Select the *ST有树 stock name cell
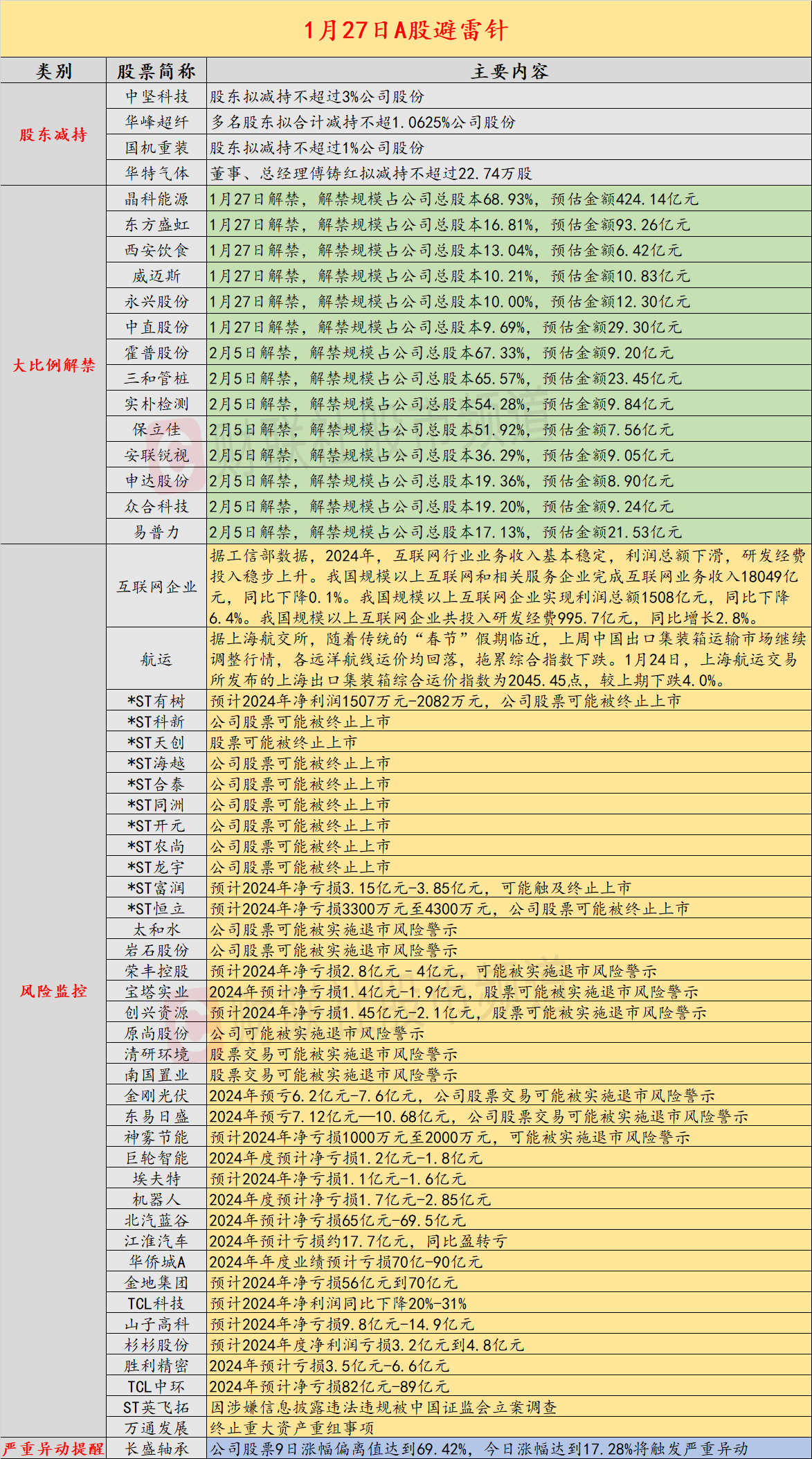812x1459 pixels. pos(156,701)
